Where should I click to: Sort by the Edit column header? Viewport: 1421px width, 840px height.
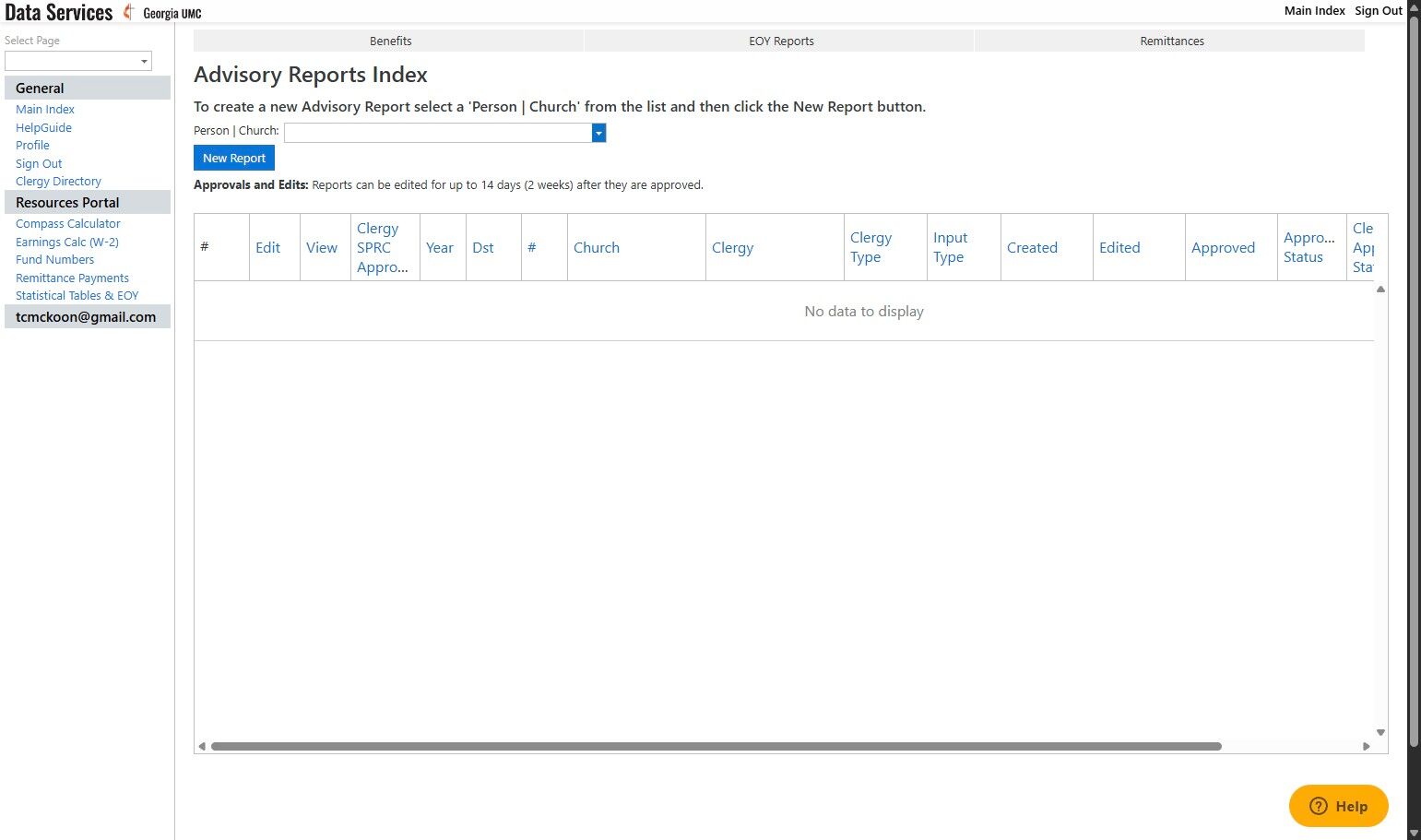click(267, 247)
